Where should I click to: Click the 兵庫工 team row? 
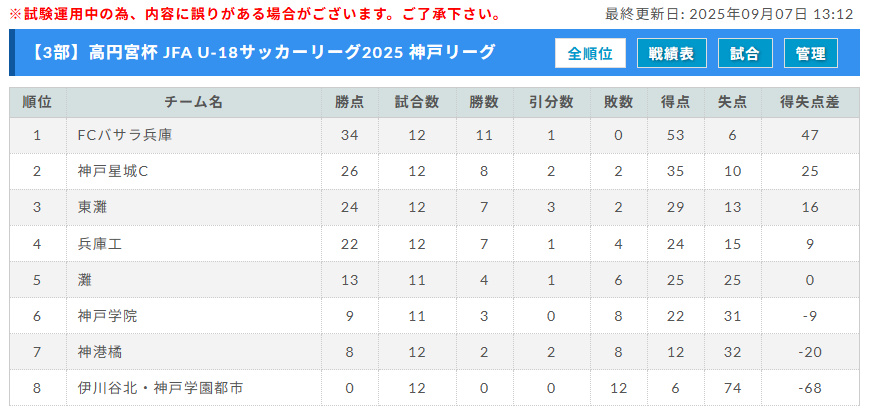[x=434, y=243]
